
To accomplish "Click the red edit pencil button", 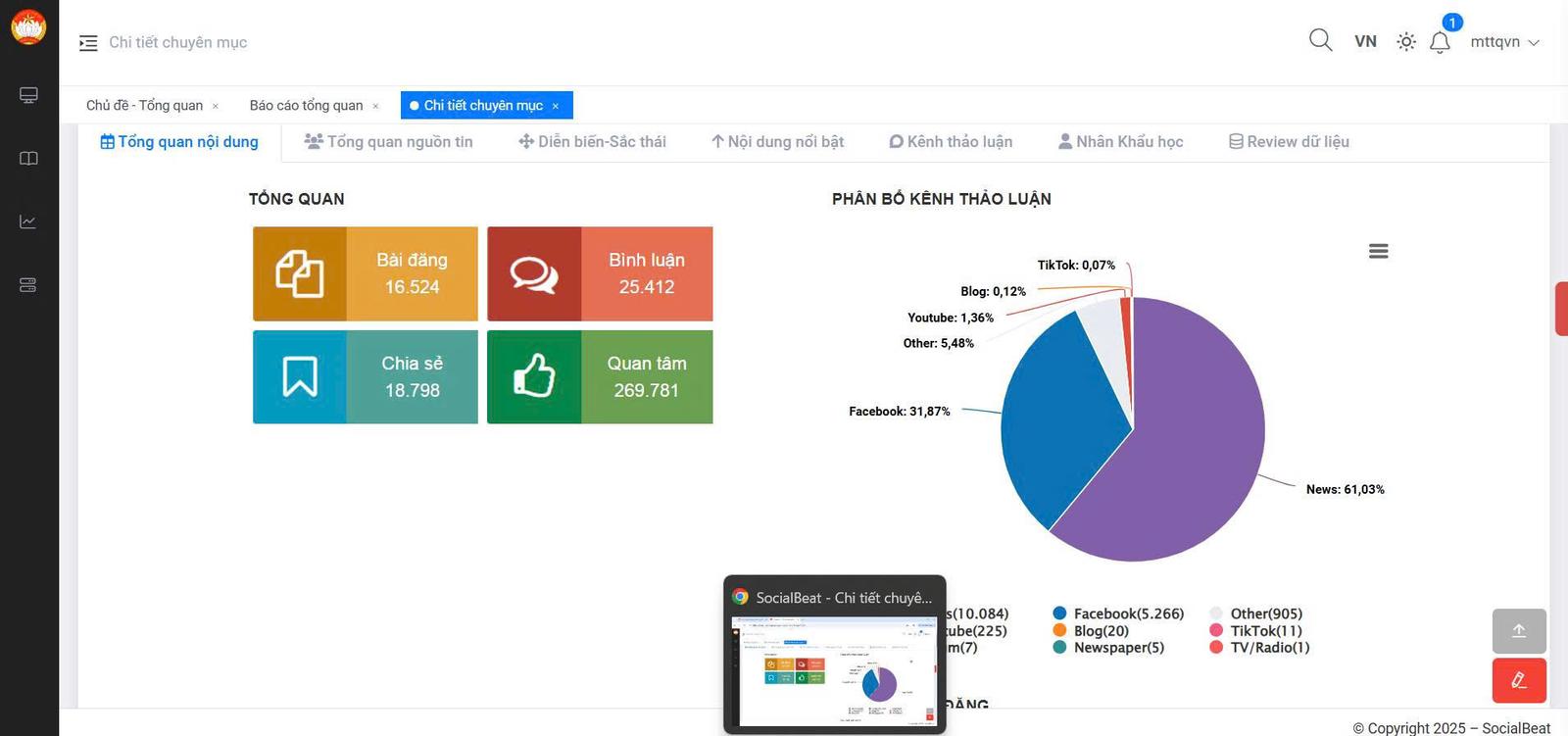I will click(x=1518, y=680).
